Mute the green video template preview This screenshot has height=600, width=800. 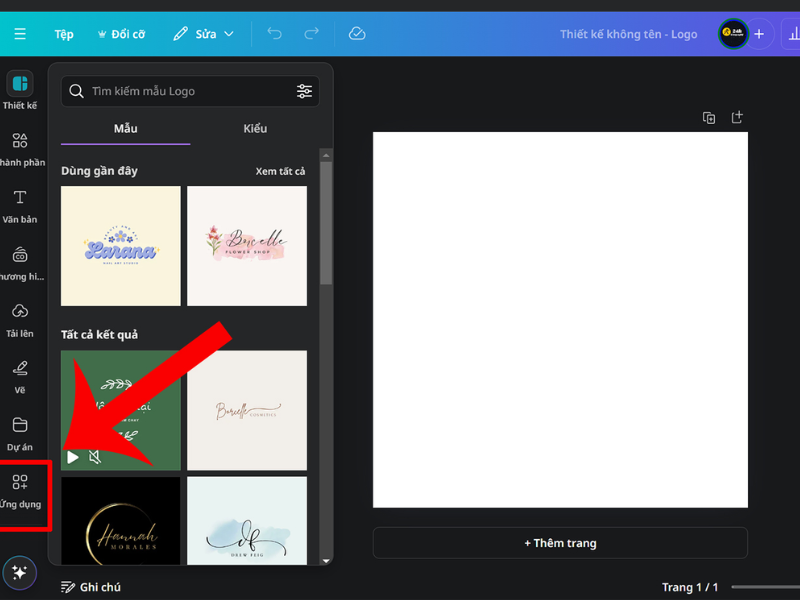coord(96,457)
